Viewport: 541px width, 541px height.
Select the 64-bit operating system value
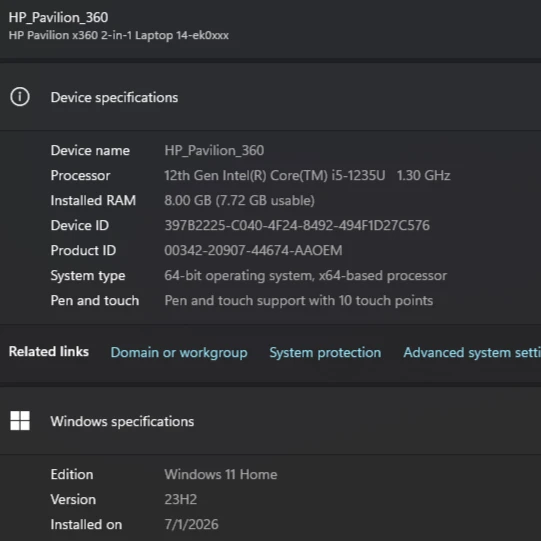click(x=305, y=276)
